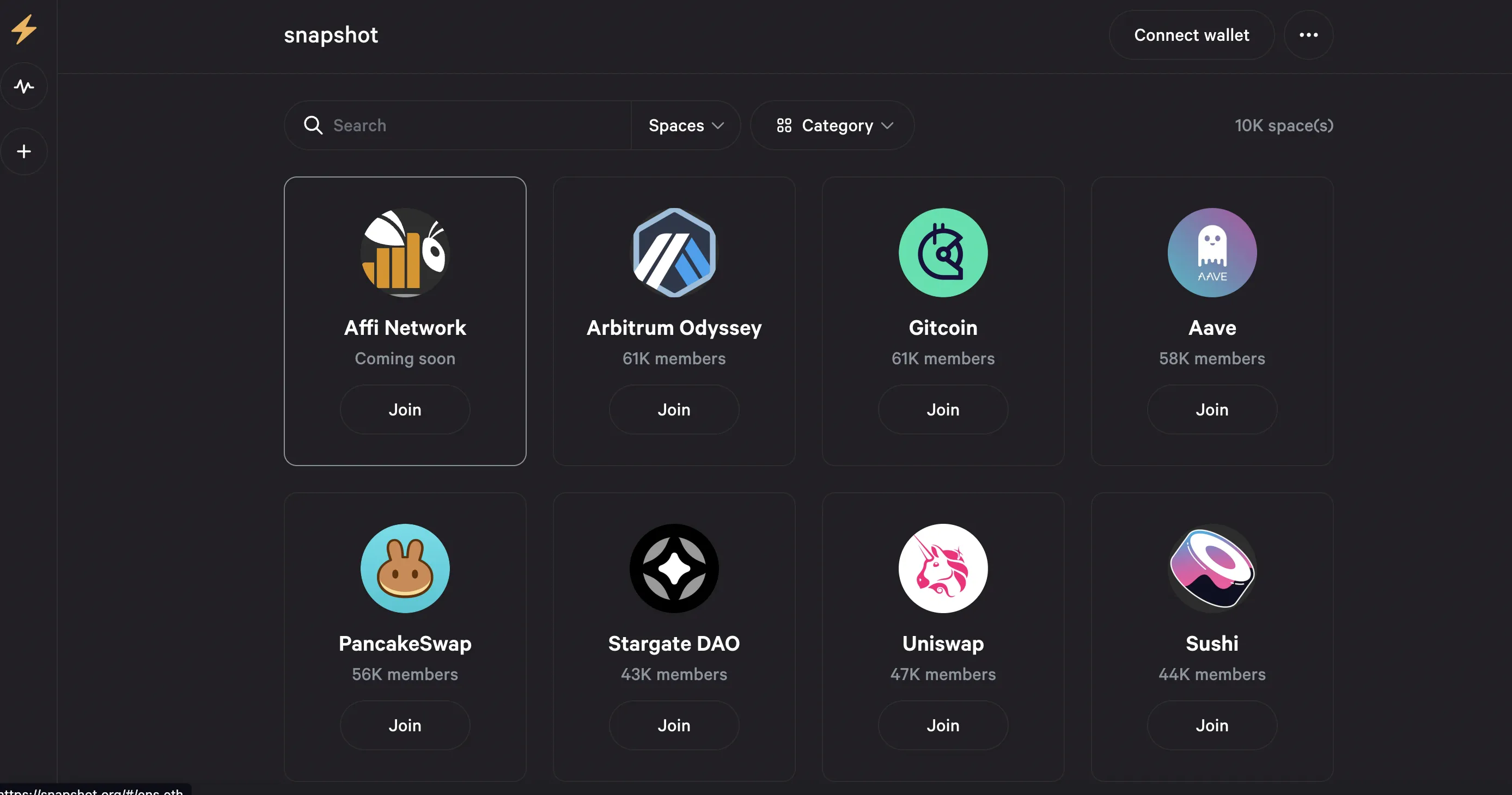The image size is (1512, 795).
Task: Click the Category grid icon
Action: tap(784, 125)
